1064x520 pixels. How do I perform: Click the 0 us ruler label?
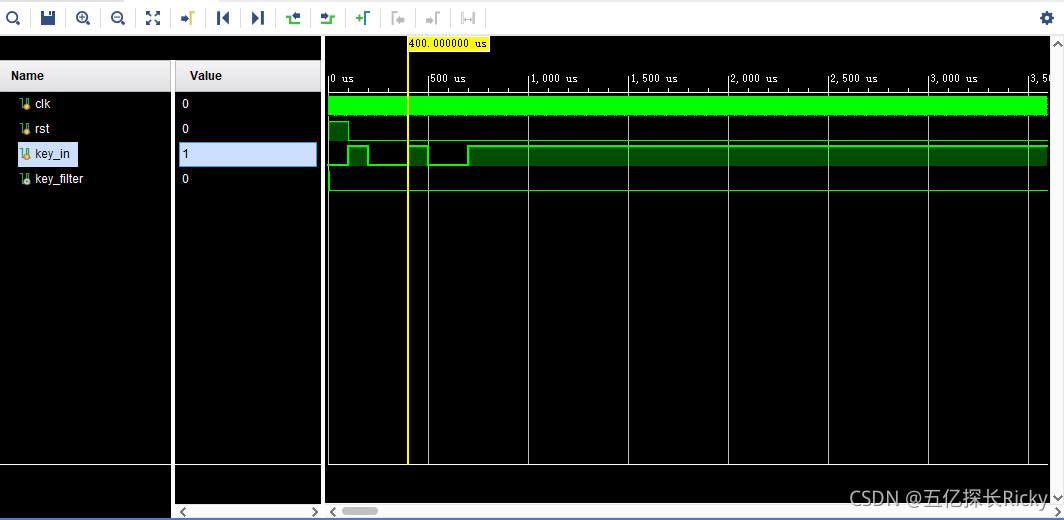342,79
